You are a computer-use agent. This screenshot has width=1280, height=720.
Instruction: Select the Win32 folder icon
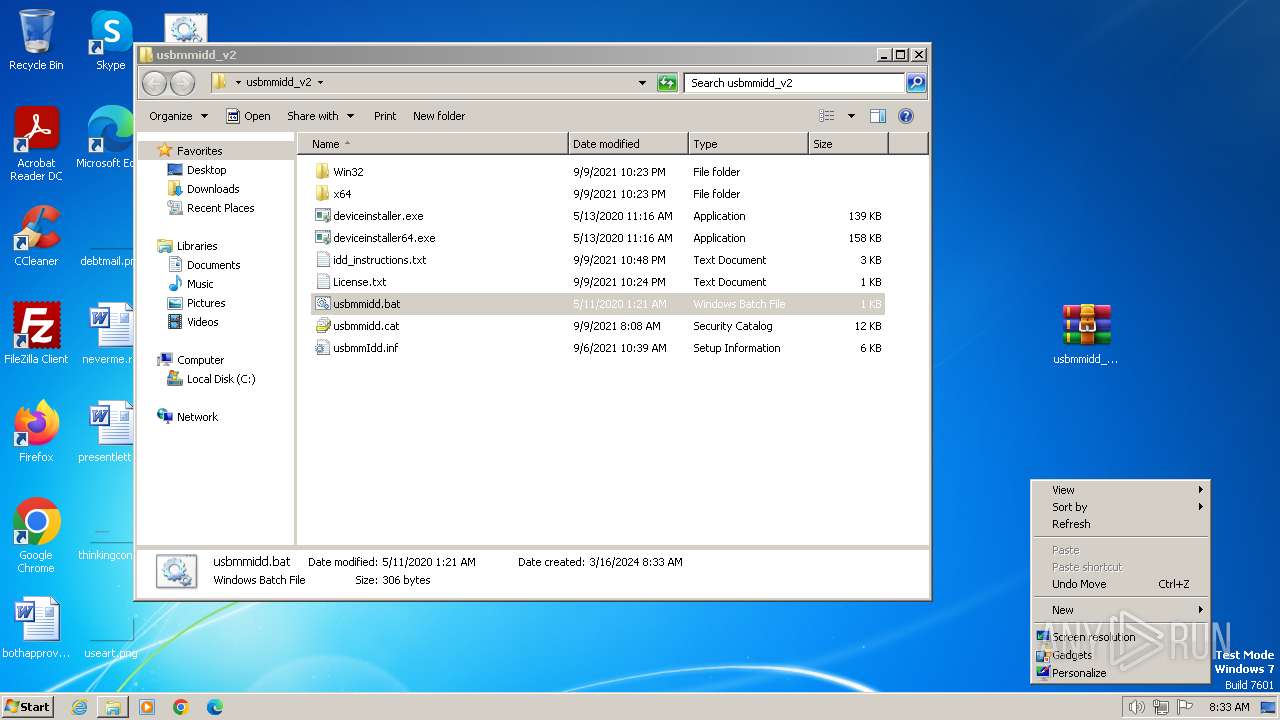322,172
